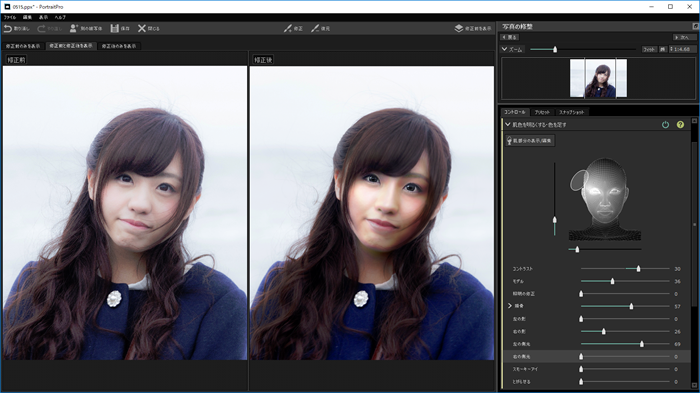This screenshot has width=700, height=393.
Task: Open the ファイル menu
Action: pyautogui.click(x=9, y=17)
